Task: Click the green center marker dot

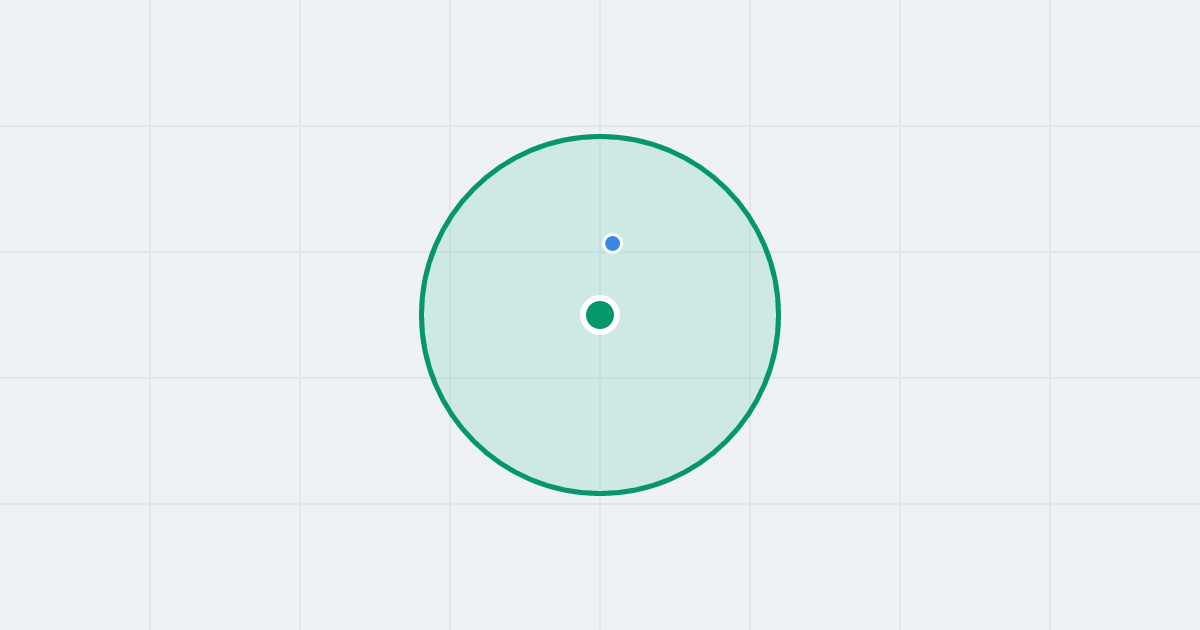Action: (600, 315)
